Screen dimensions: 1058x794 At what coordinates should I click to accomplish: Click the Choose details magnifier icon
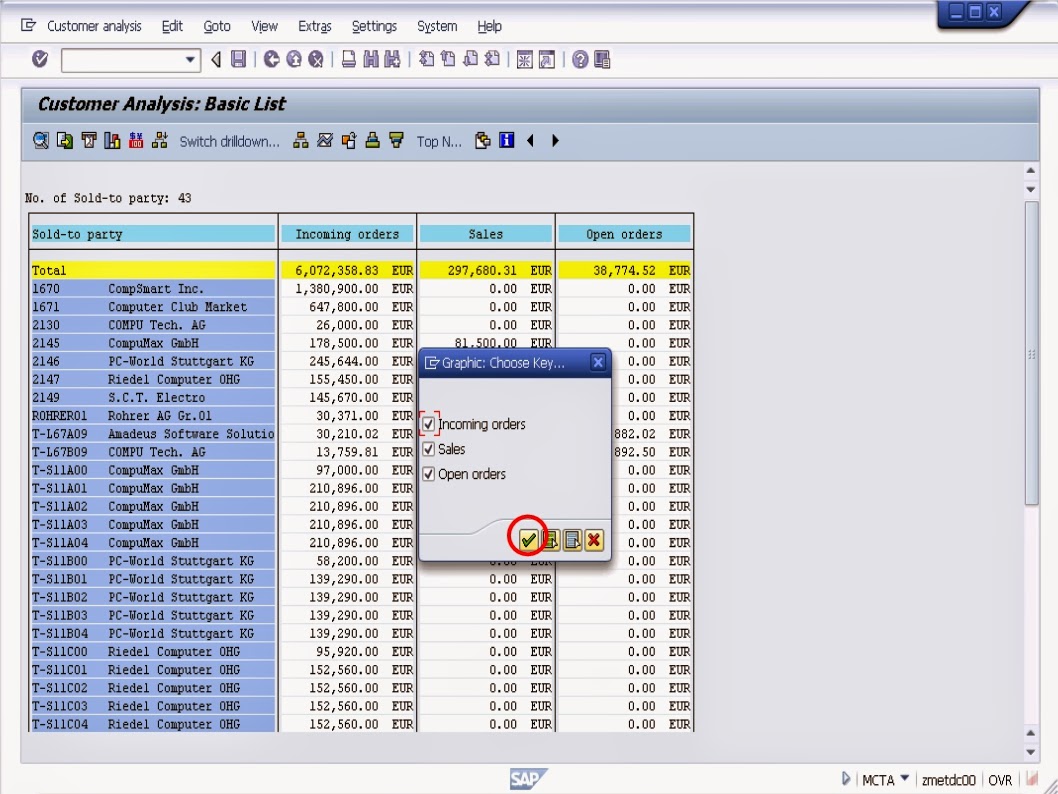pos(40,140)
